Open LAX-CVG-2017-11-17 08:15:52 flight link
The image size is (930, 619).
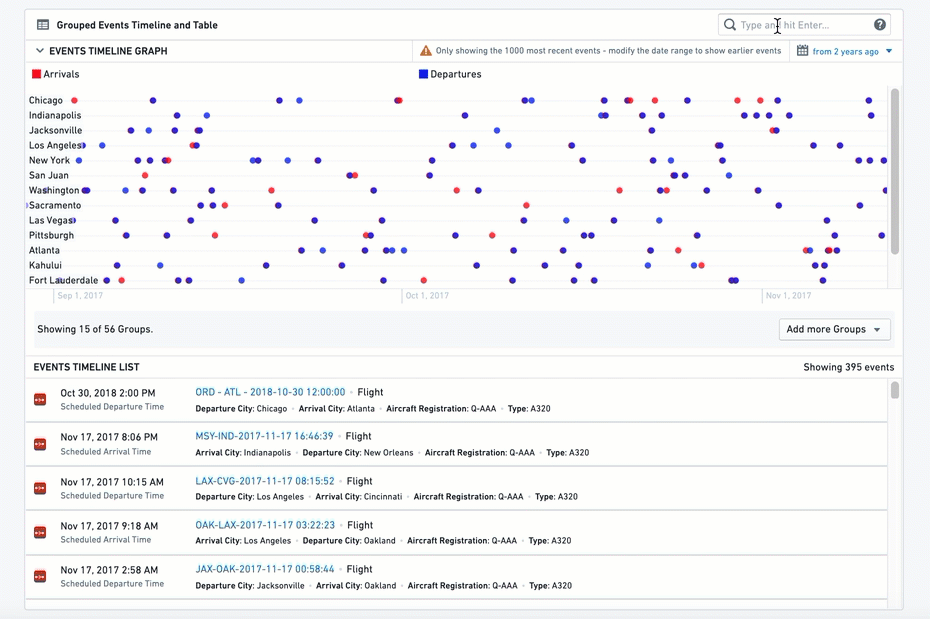pyautogui.click(x=265, y=481)
